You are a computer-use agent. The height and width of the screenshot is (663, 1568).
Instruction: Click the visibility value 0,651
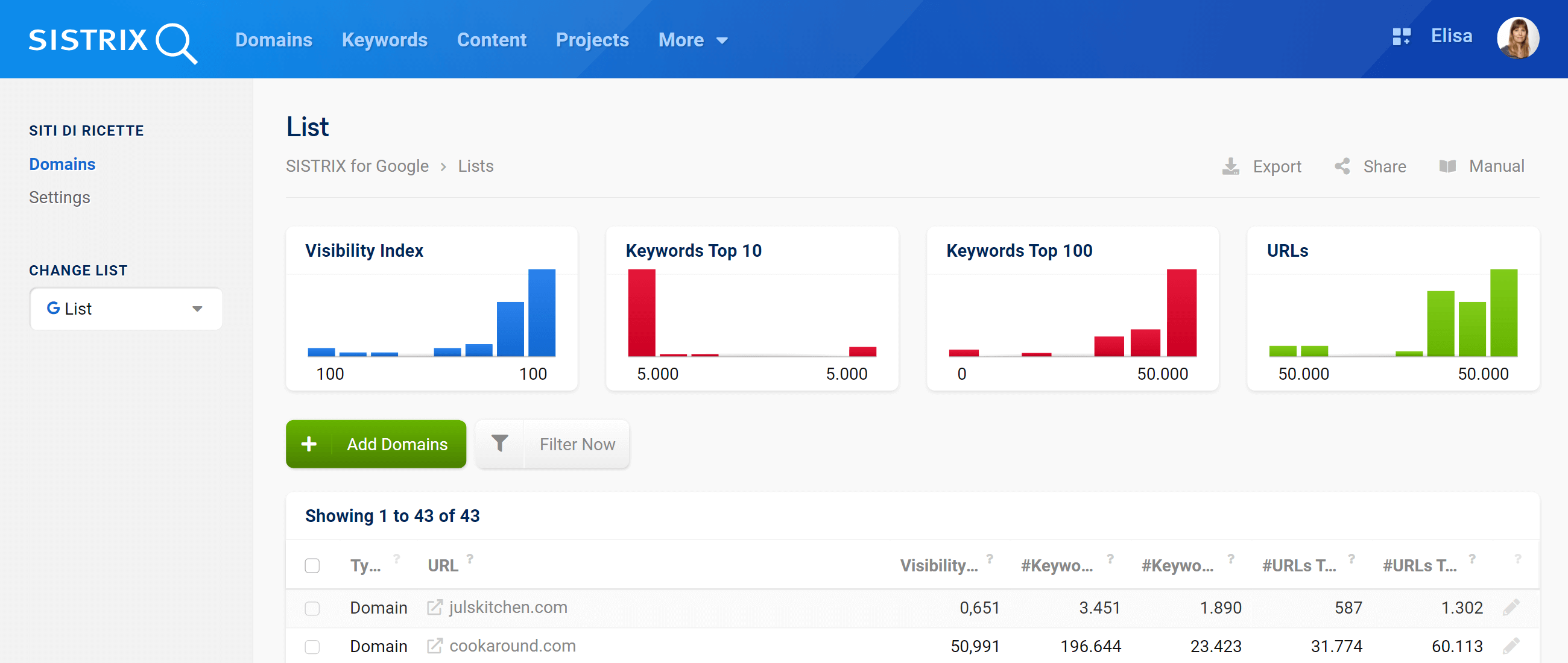[x=979, y=608]
